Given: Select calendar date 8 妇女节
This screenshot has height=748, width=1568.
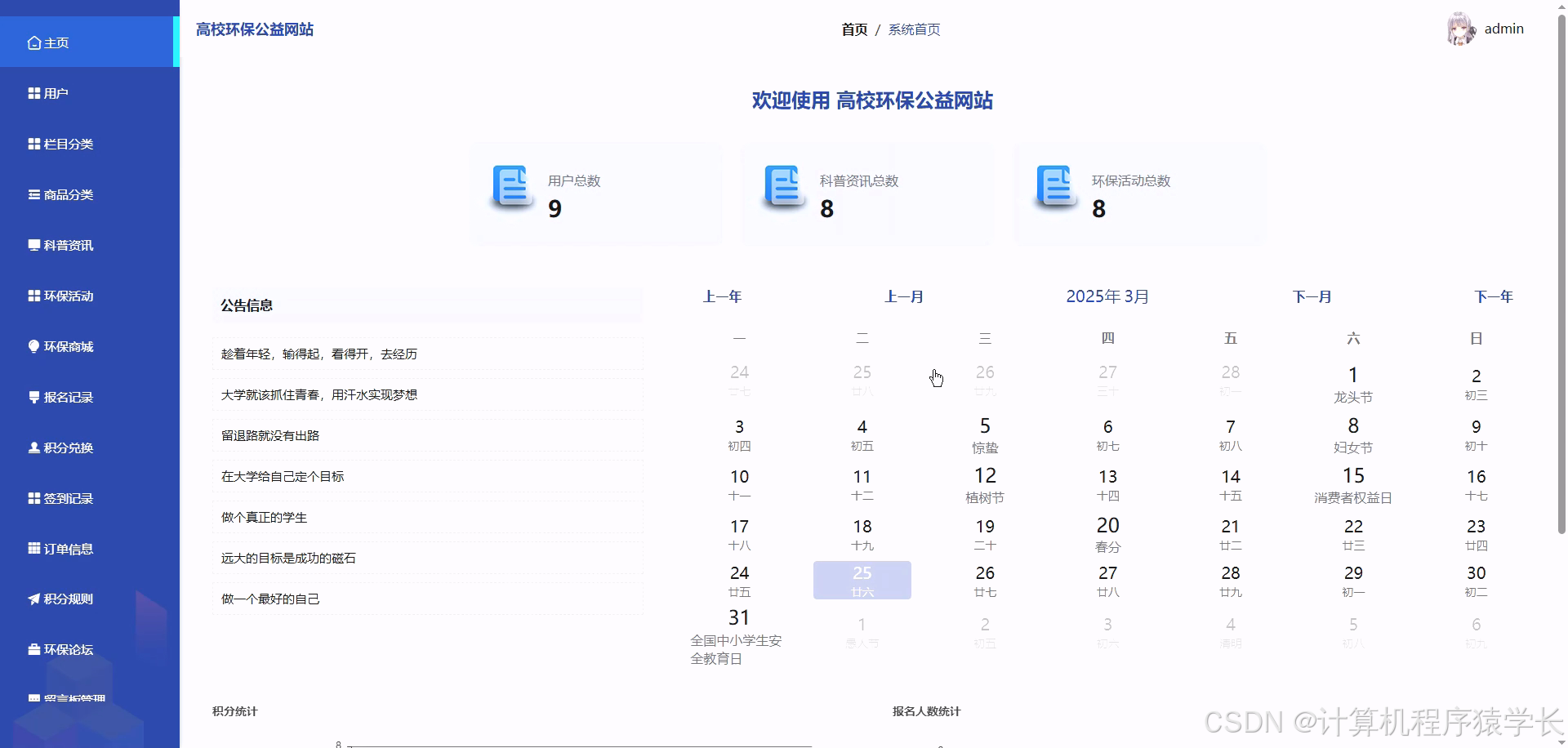Looking at the screenshot, I should point(1353,435).
